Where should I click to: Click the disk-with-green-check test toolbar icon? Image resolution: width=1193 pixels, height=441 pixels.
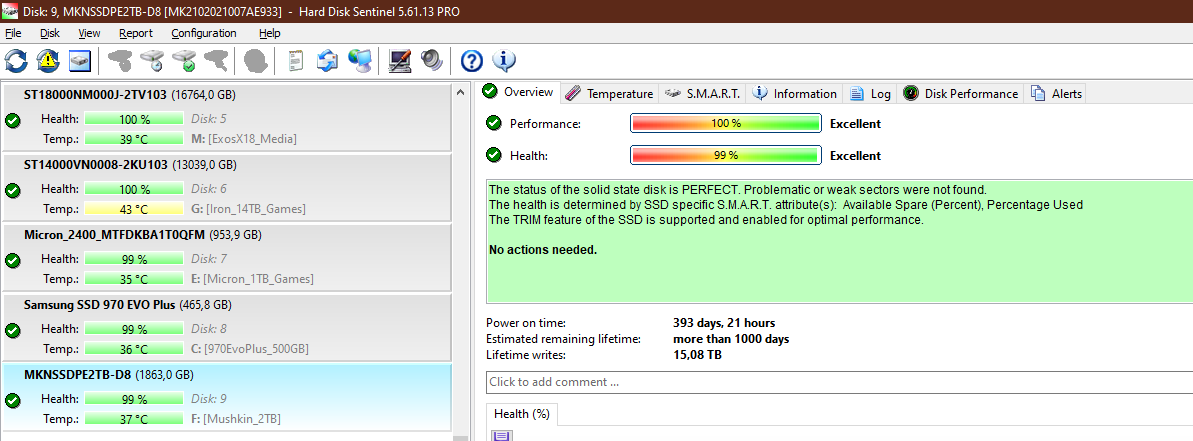pyautogui.click(x=184, y=61)
